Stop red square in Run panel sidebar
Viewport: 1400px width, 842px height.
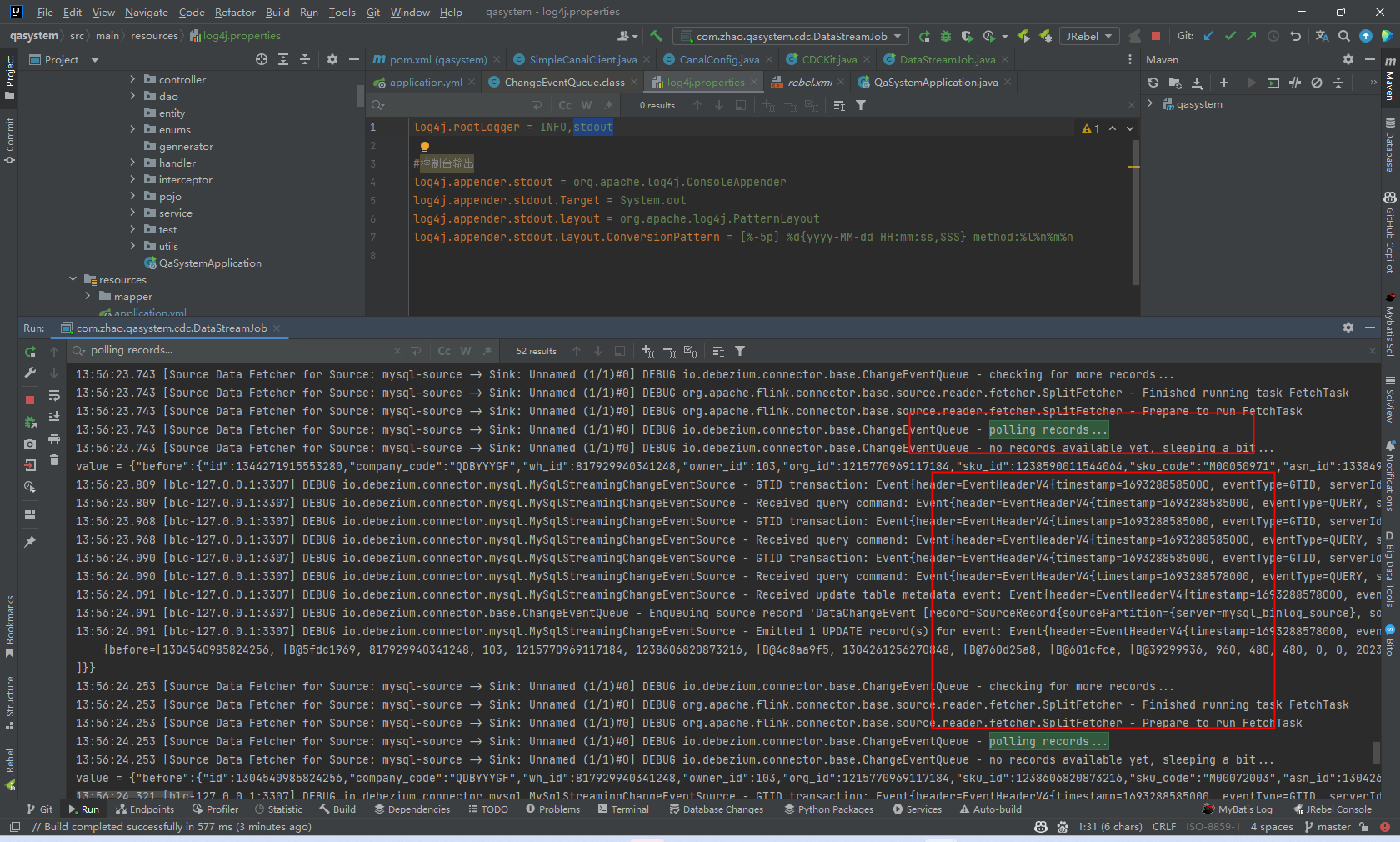tap(31, 400)
